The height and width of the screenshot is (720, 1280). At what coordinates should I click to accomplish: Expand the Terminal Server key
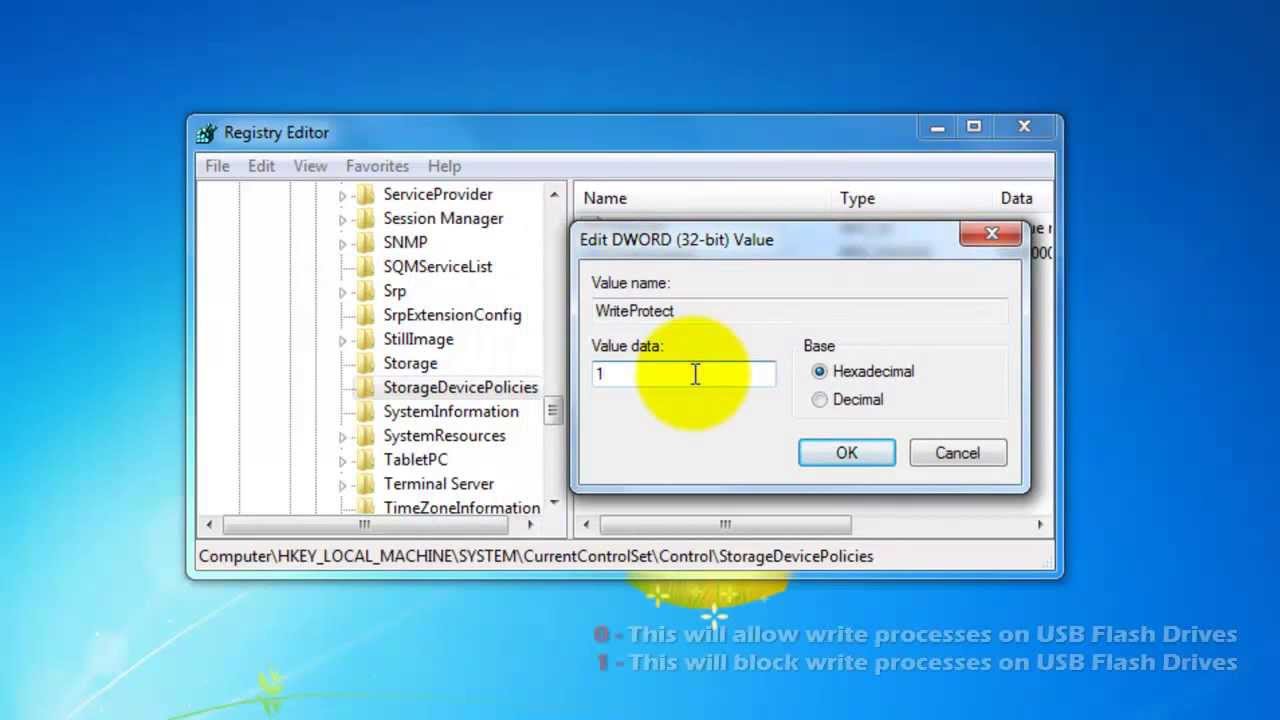click(342, 484)
